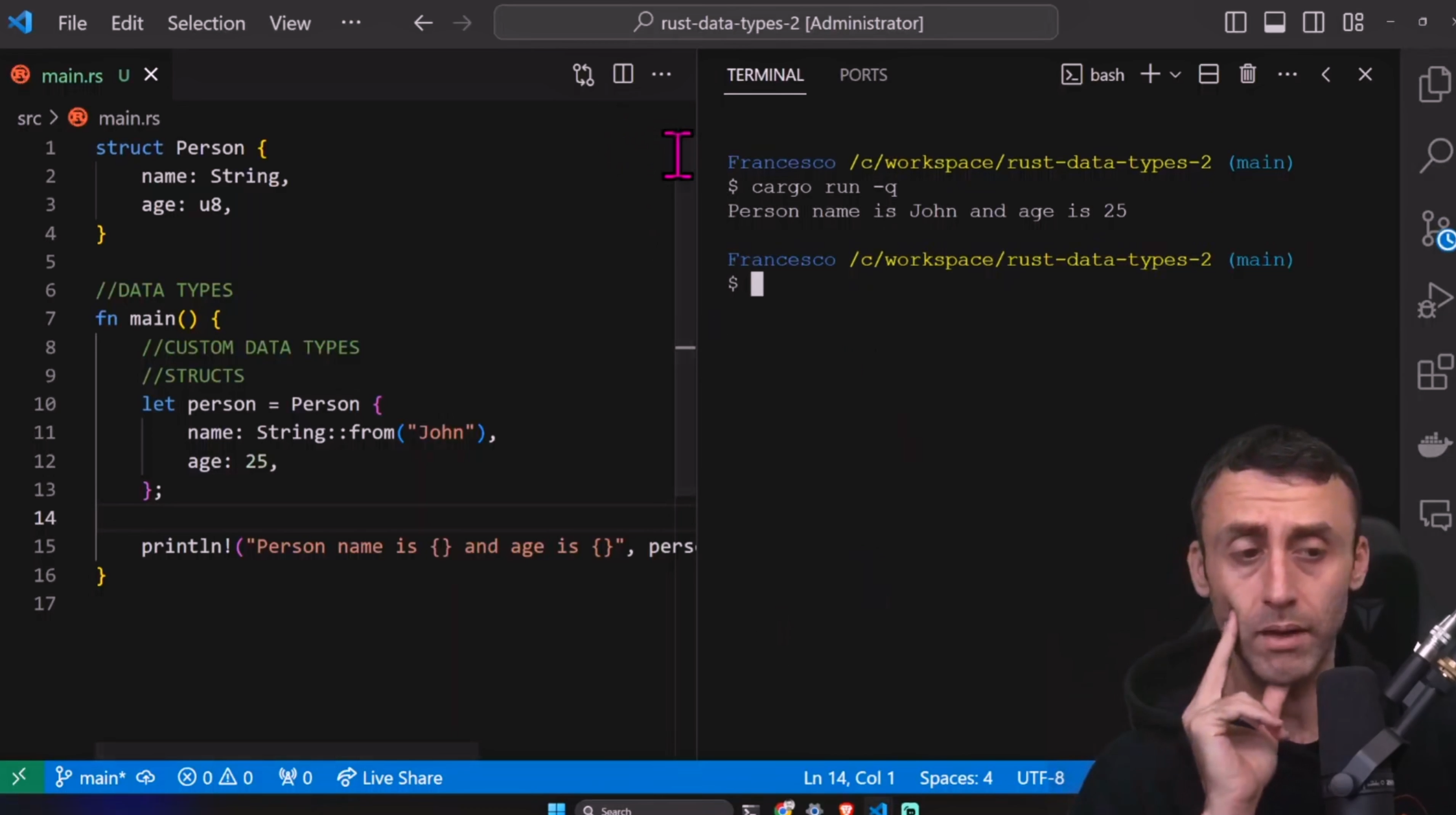Open the editor overflow actions menu
The height and width of the screenshot is (815, 1456).
[662, 74]
